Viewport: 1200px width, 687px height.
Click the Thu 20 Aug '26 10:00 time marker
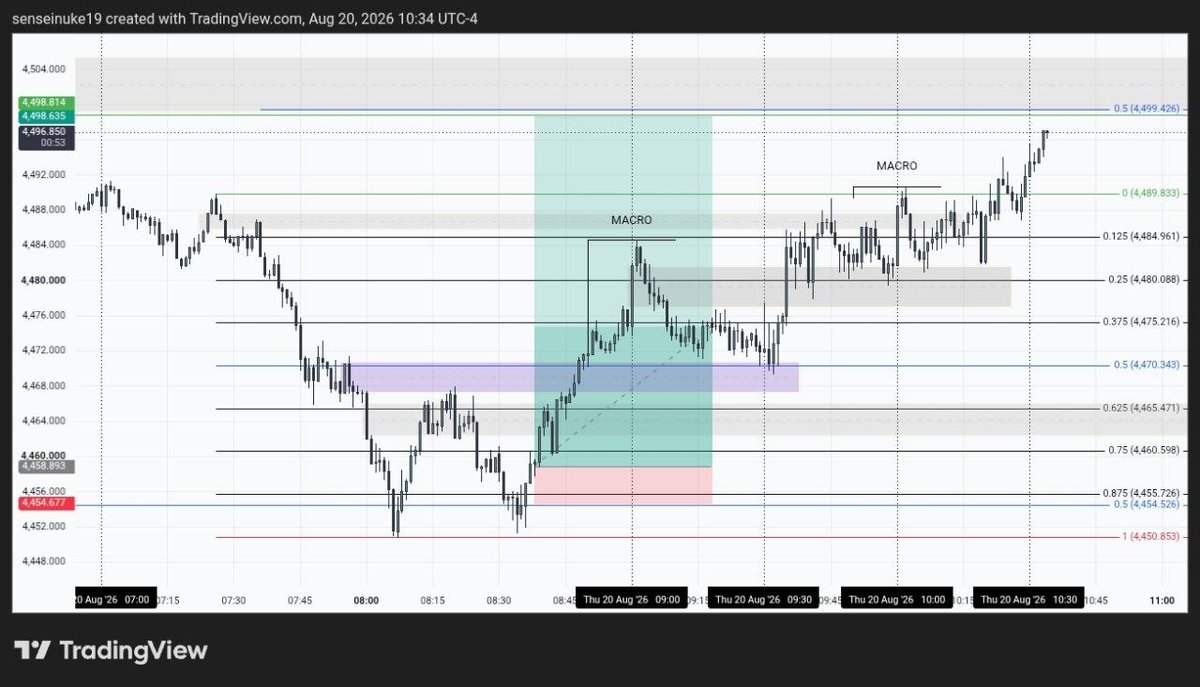pos(897,600)
